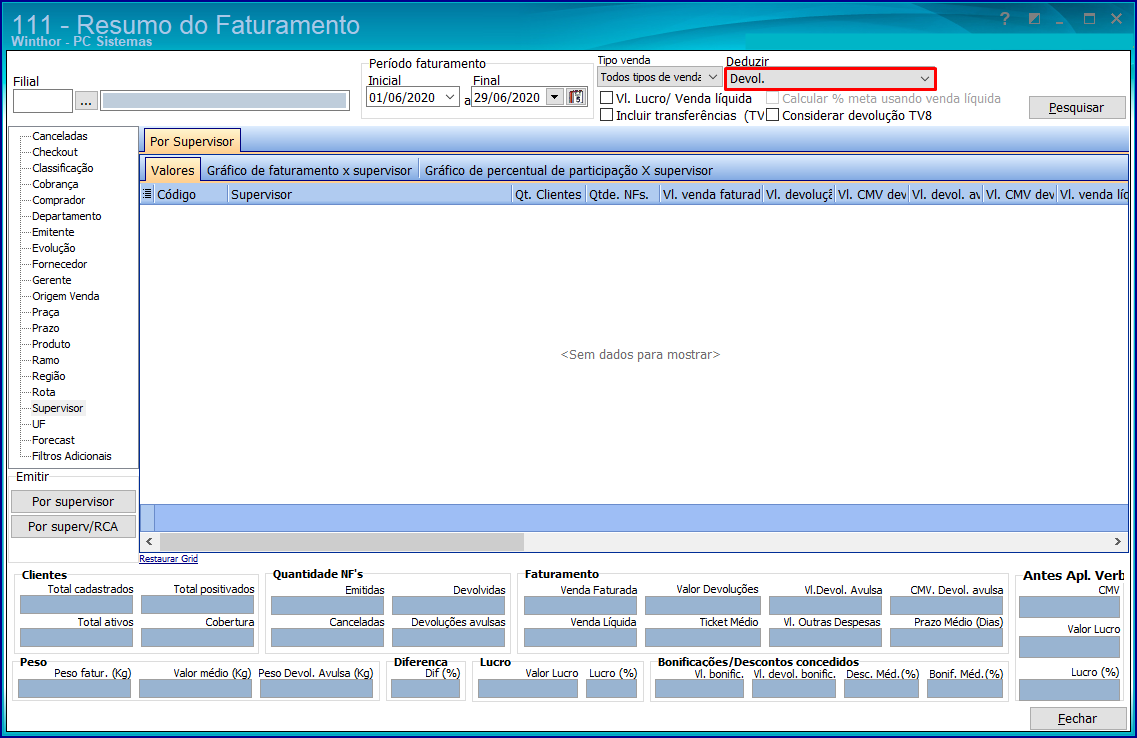Select Origem Venda in the tree
Viewport: 1137px width, 738px height.
click(x=65, y=296)
